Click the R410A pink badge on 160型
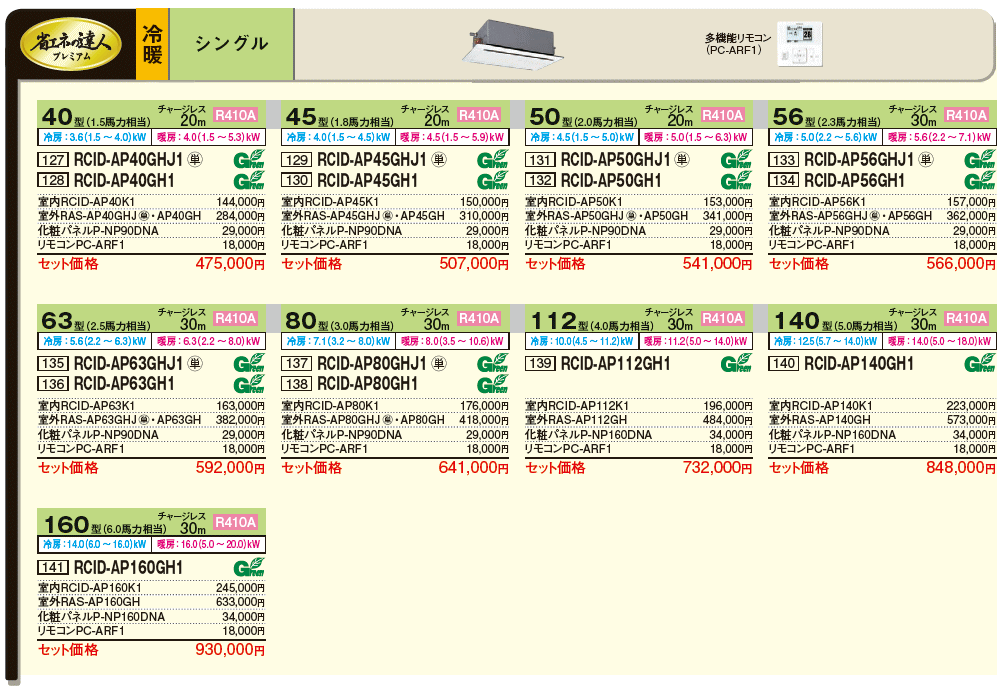Viewport: 1008px width, 688px height. 235,522
